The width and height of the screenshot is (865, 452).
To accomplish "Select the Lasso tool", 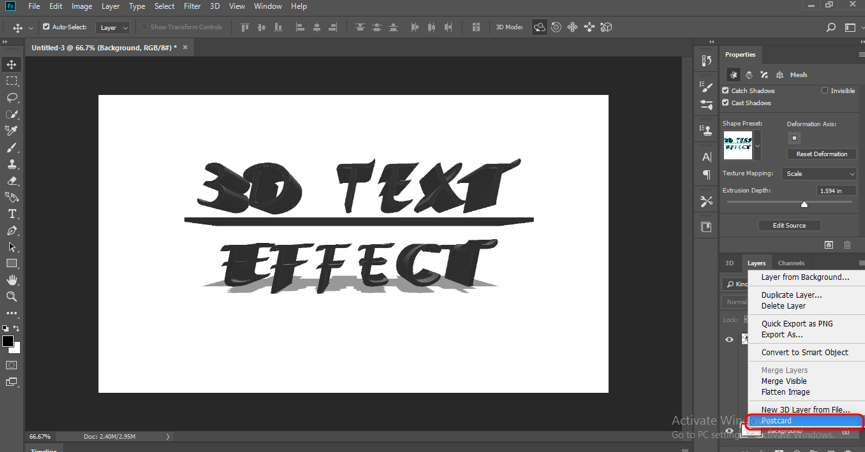I will tap(12, 98).
